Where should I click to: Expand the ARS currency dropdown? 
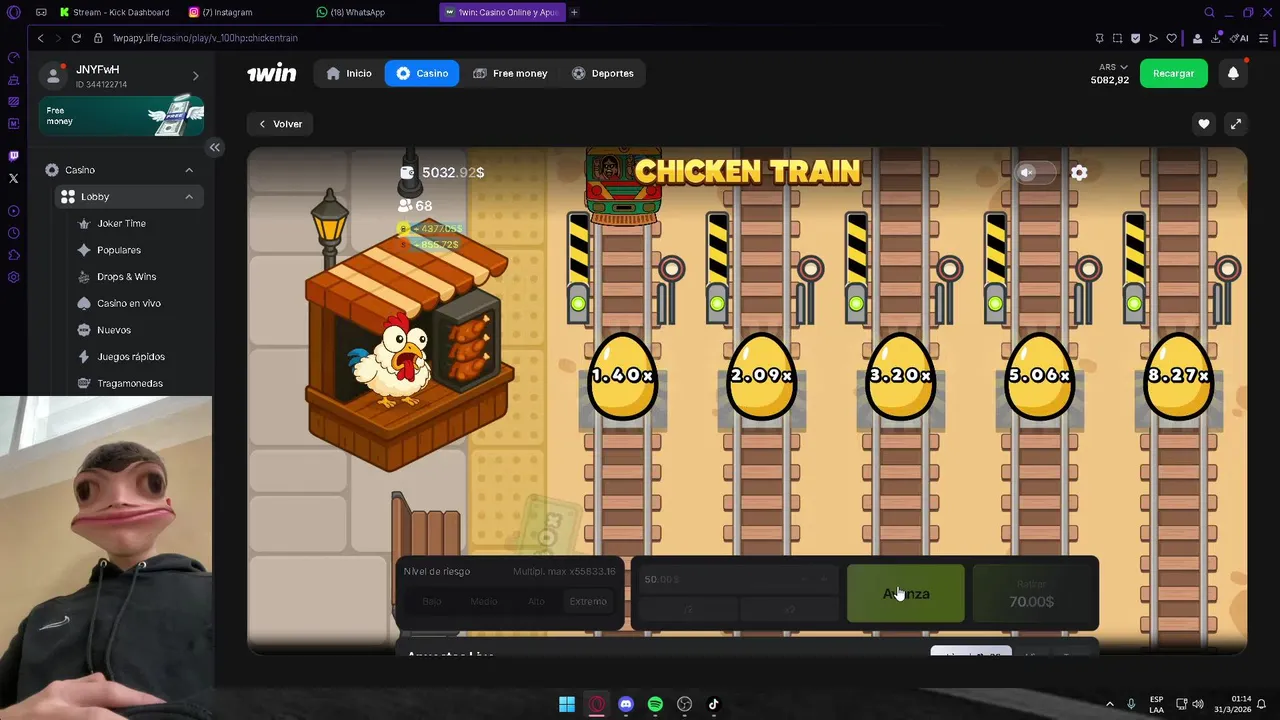(1112, 67)
